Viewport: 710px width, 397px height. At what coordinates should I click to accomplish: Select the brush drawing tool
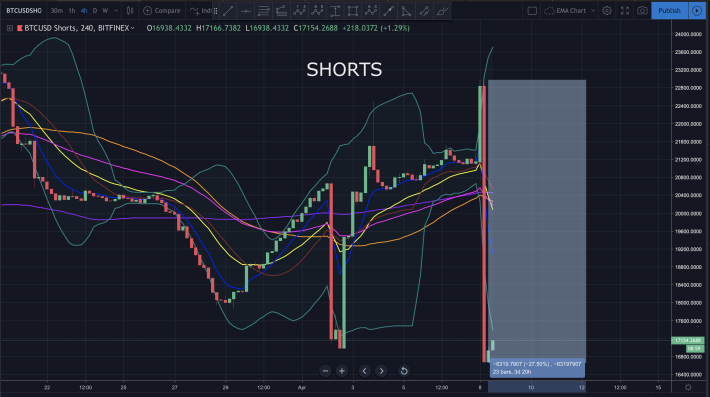tap(424, 11)
